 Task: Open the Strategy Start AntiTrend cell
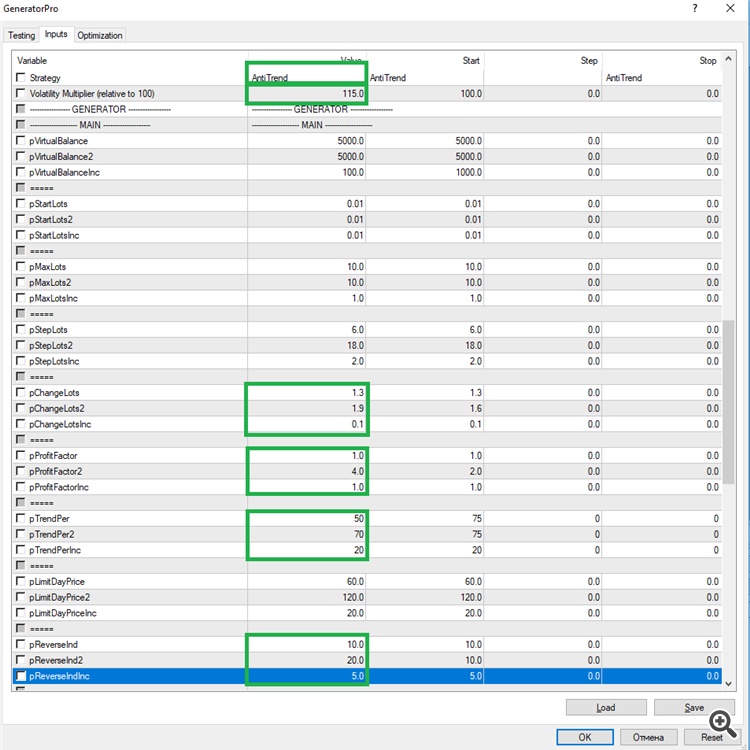coord(425,77)
